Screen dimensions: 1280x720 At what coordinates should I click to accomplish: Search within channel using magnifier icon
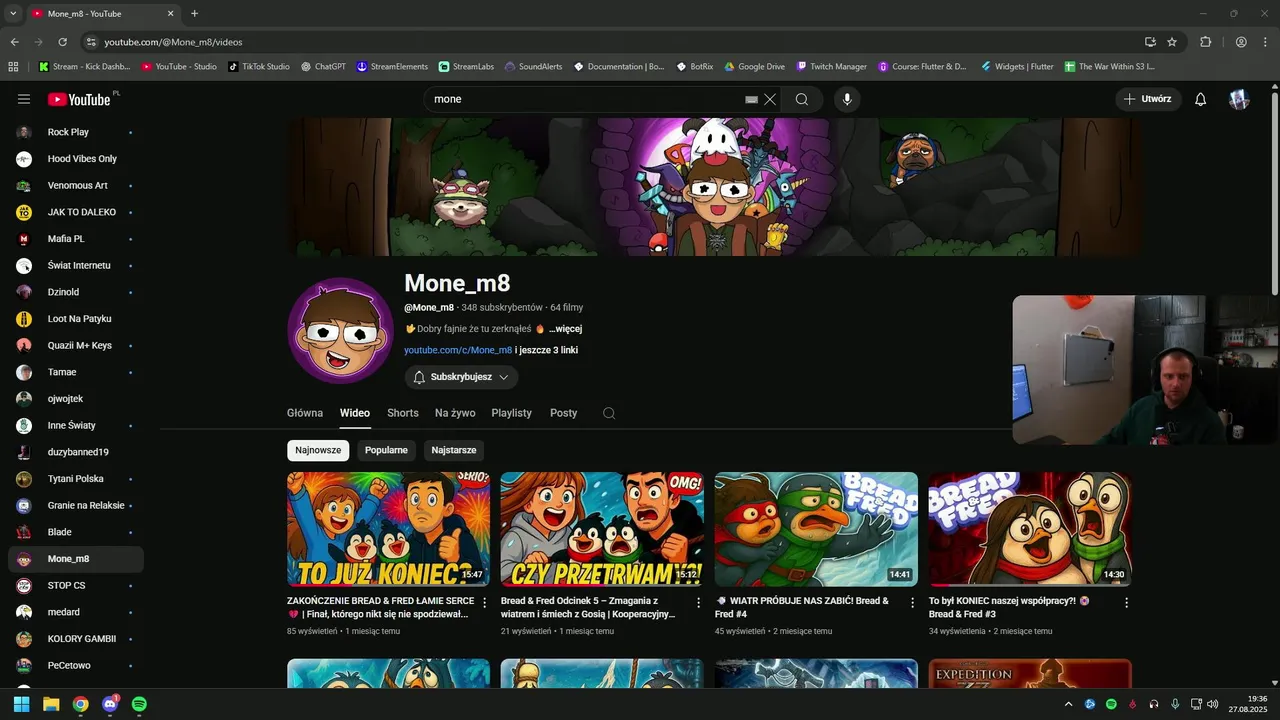point(609,413)
